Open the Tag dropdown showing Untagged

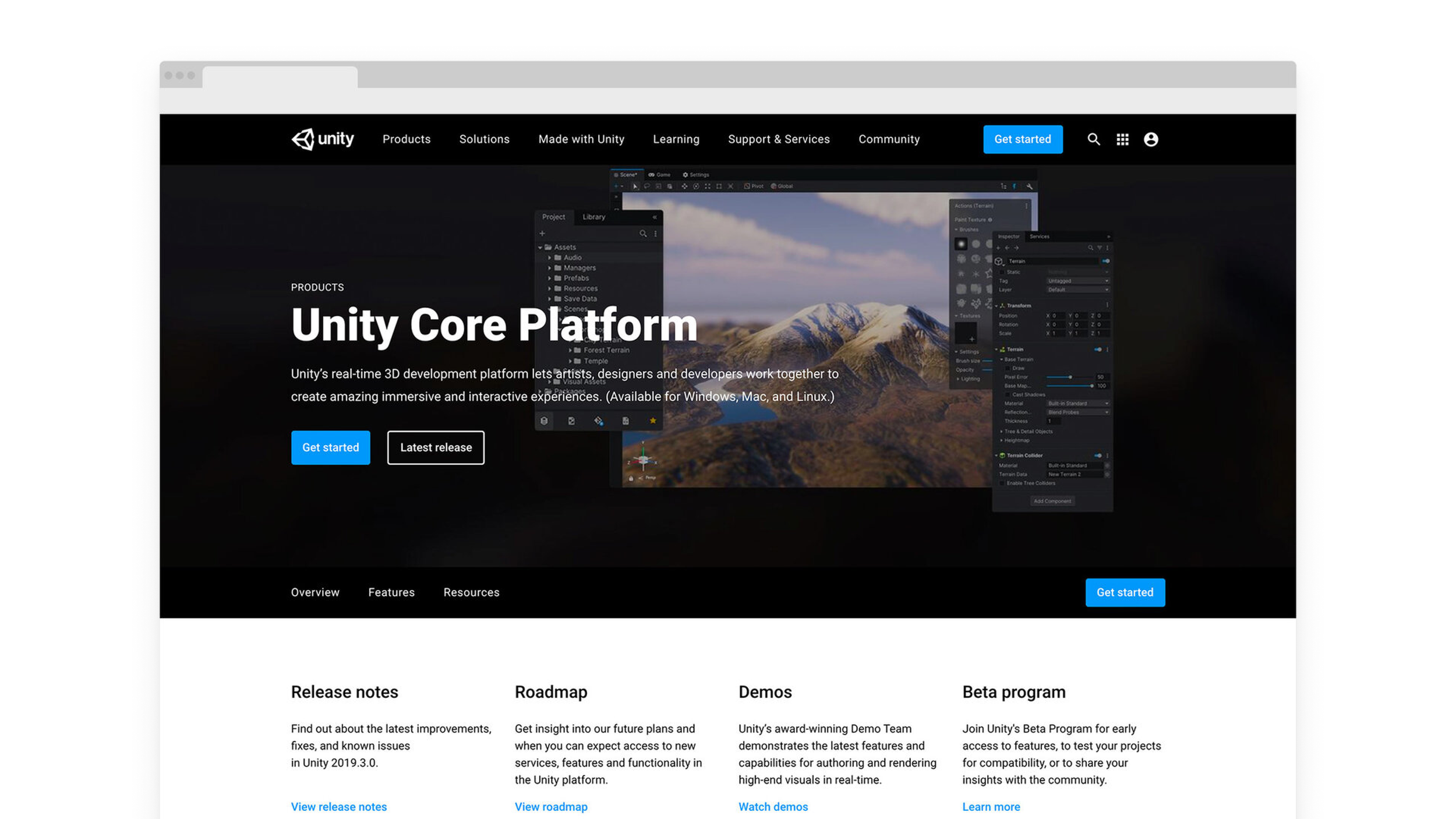click(x=1079, y=281)
